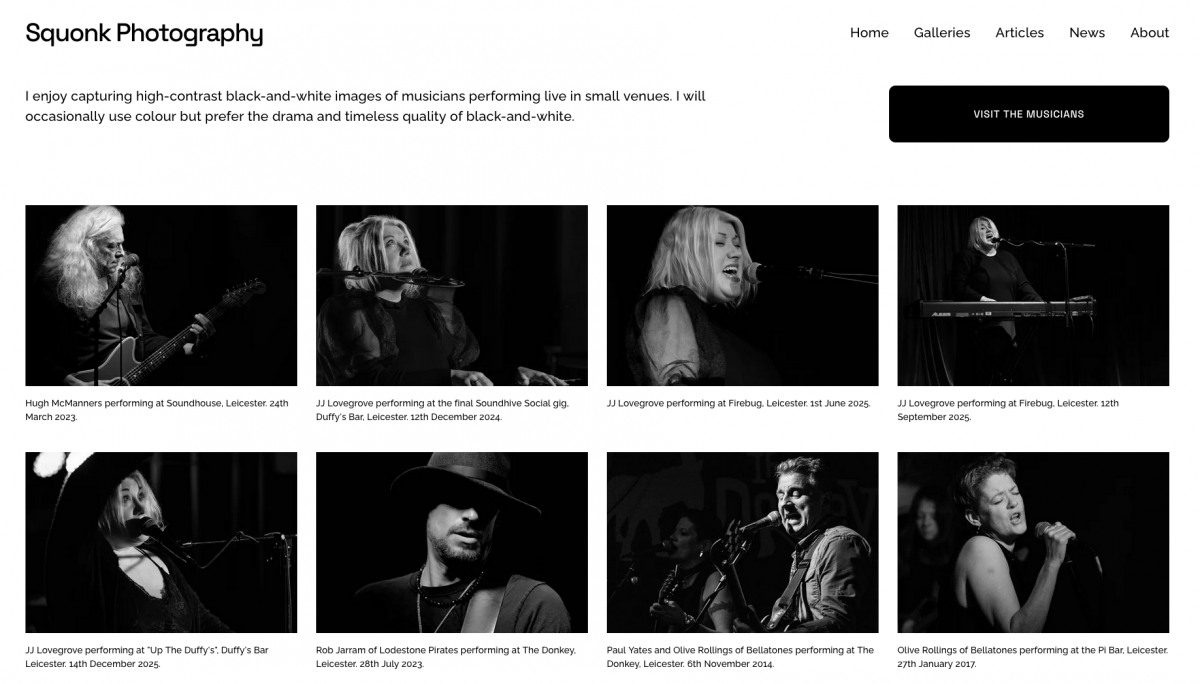Open the Hugh McManners guitarist photo

pyautogui.click(x=161, y=295)
